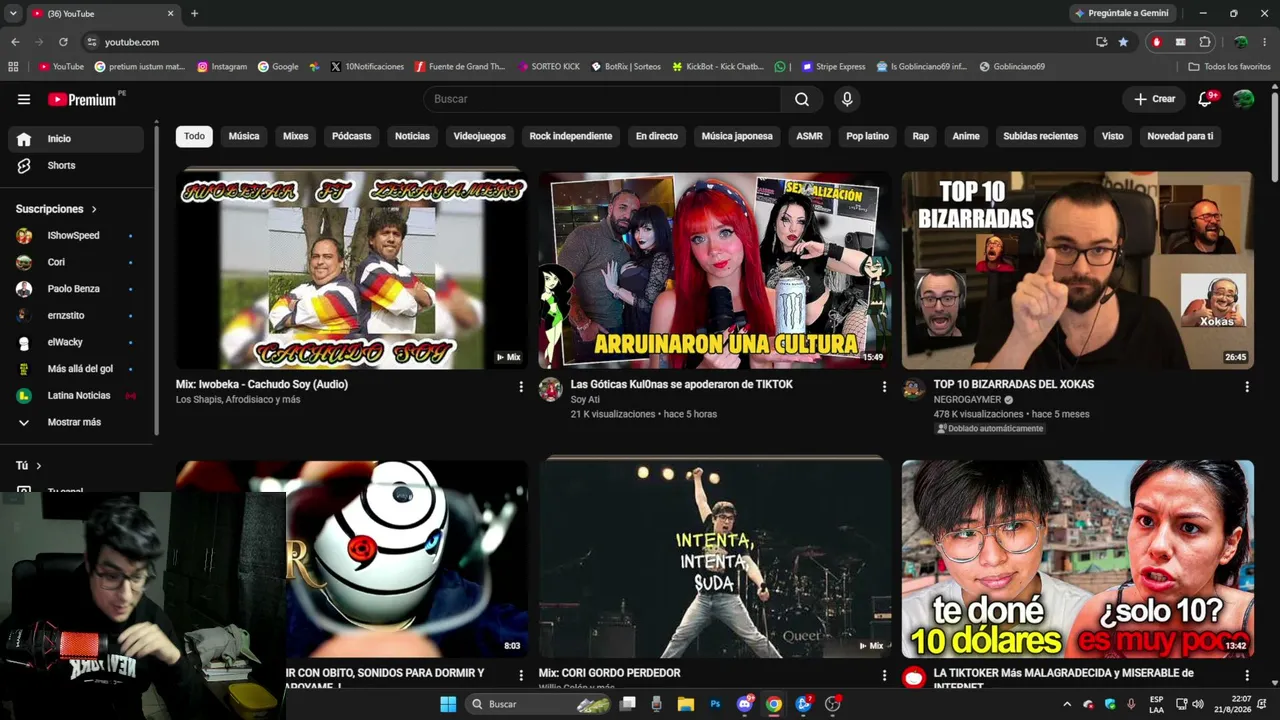Open the notifications bell

click(1206, 99)
